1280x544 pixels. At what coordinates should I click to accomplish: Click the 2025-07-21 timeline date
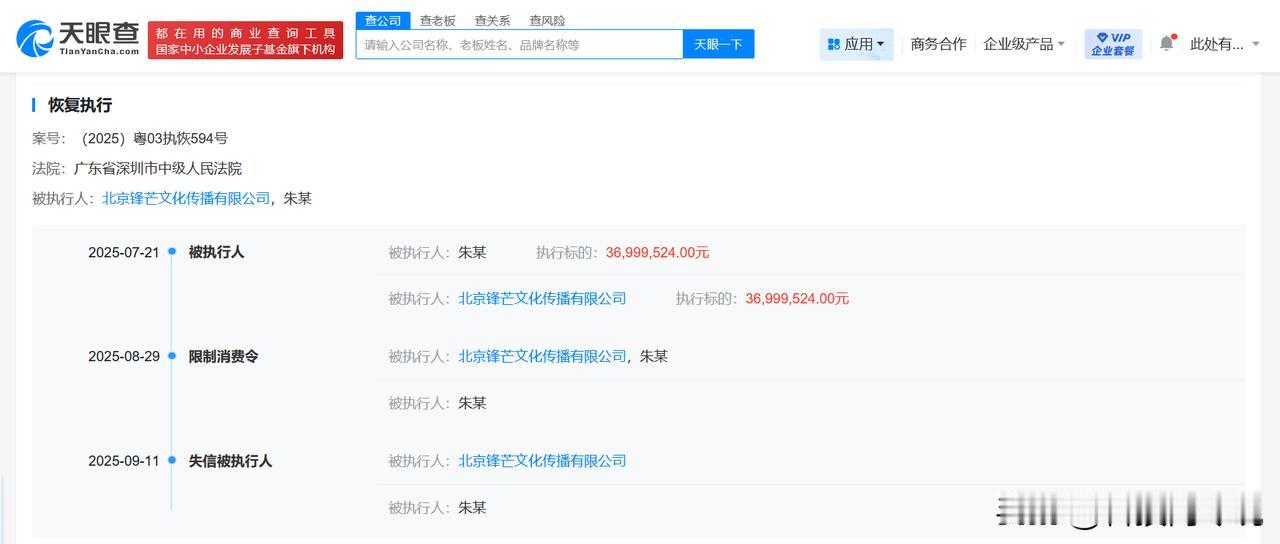click(x=124, y=252)
